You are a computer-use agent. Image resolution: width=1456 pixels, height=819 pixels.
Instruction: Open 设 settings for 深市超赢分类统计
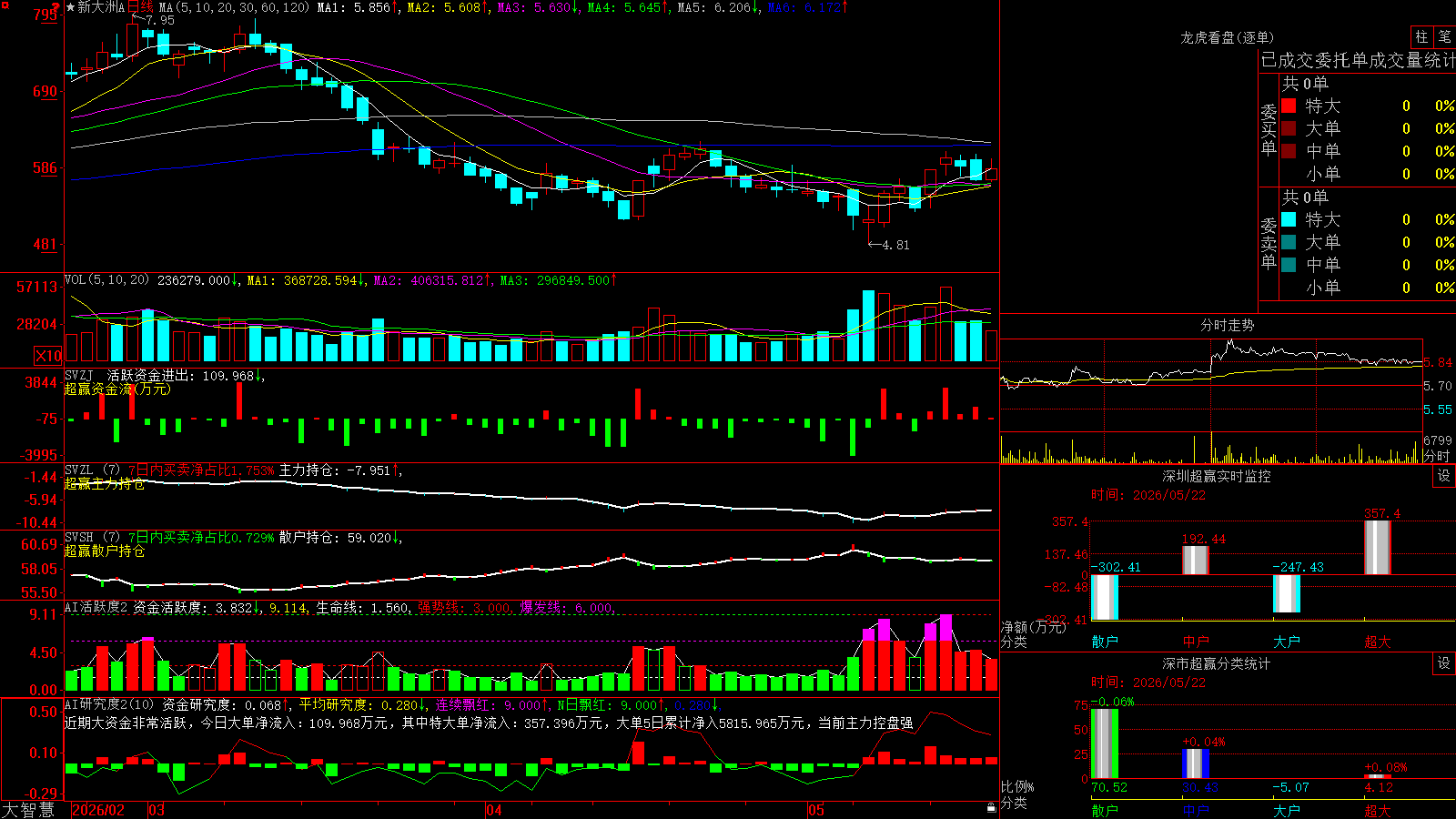coord(1444,663)
